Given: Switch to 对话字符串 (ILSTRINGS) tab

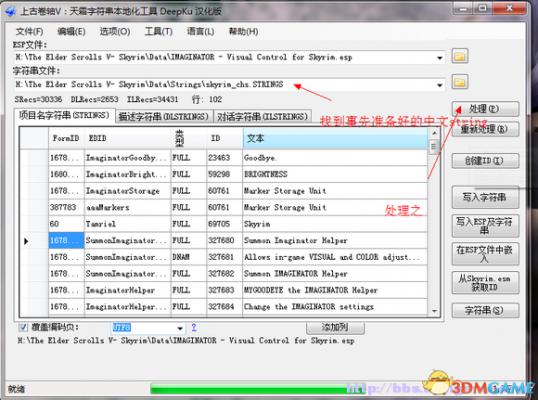Looking at the screenshot, I should (x=262, y=117).
